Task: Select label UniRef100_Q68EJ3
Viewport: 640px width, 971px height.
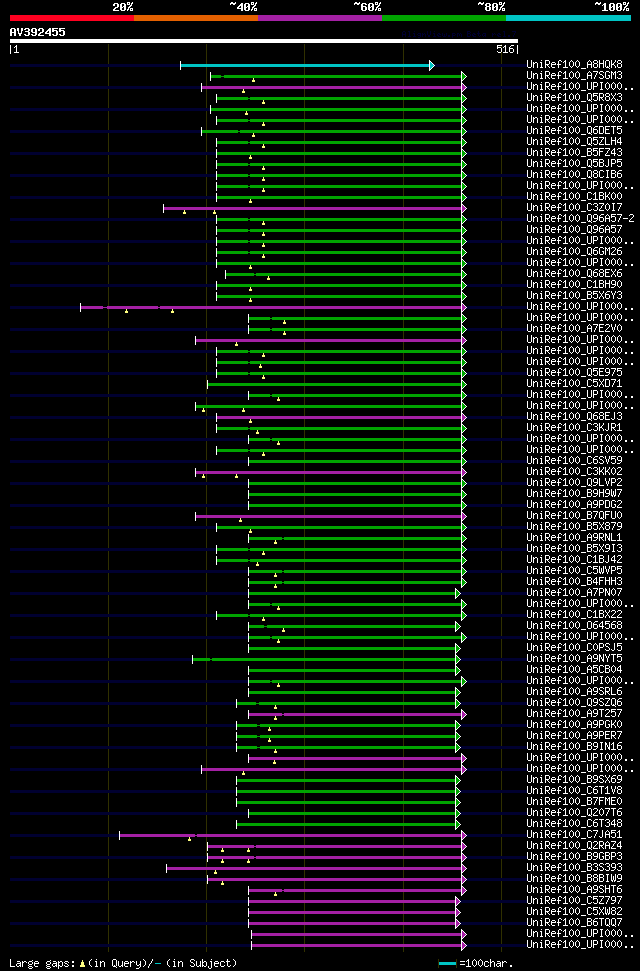Action: click(x=574, y=416)
